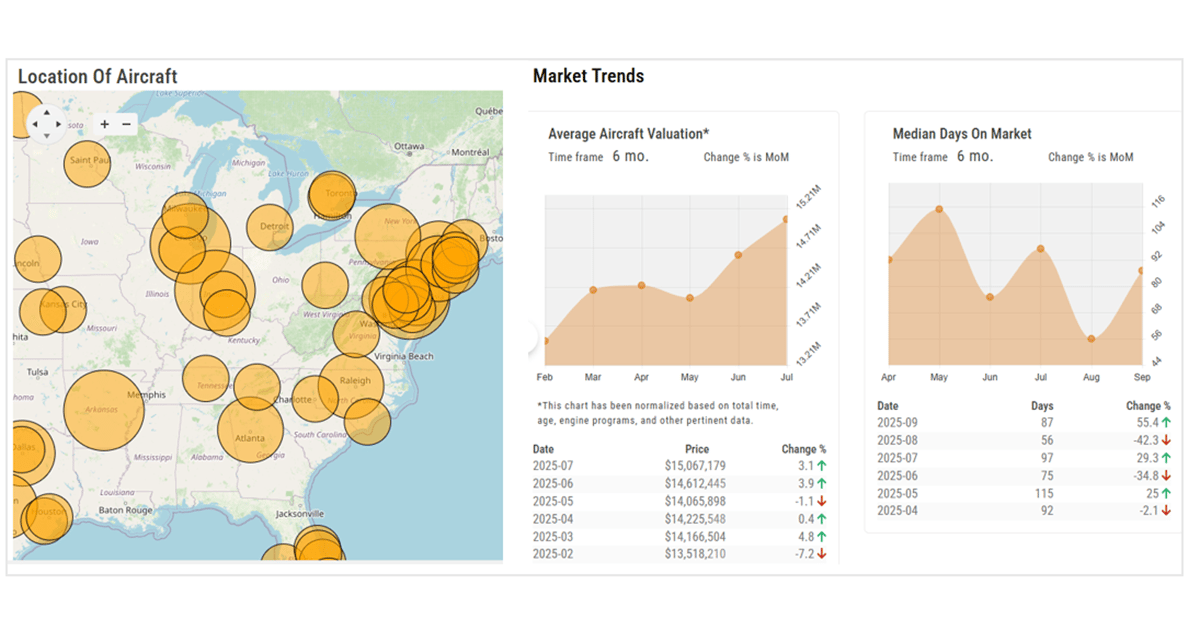Open the Valuation chart 6 mo. time frame selector
The image size is (1200, 630).
(629, 156)
